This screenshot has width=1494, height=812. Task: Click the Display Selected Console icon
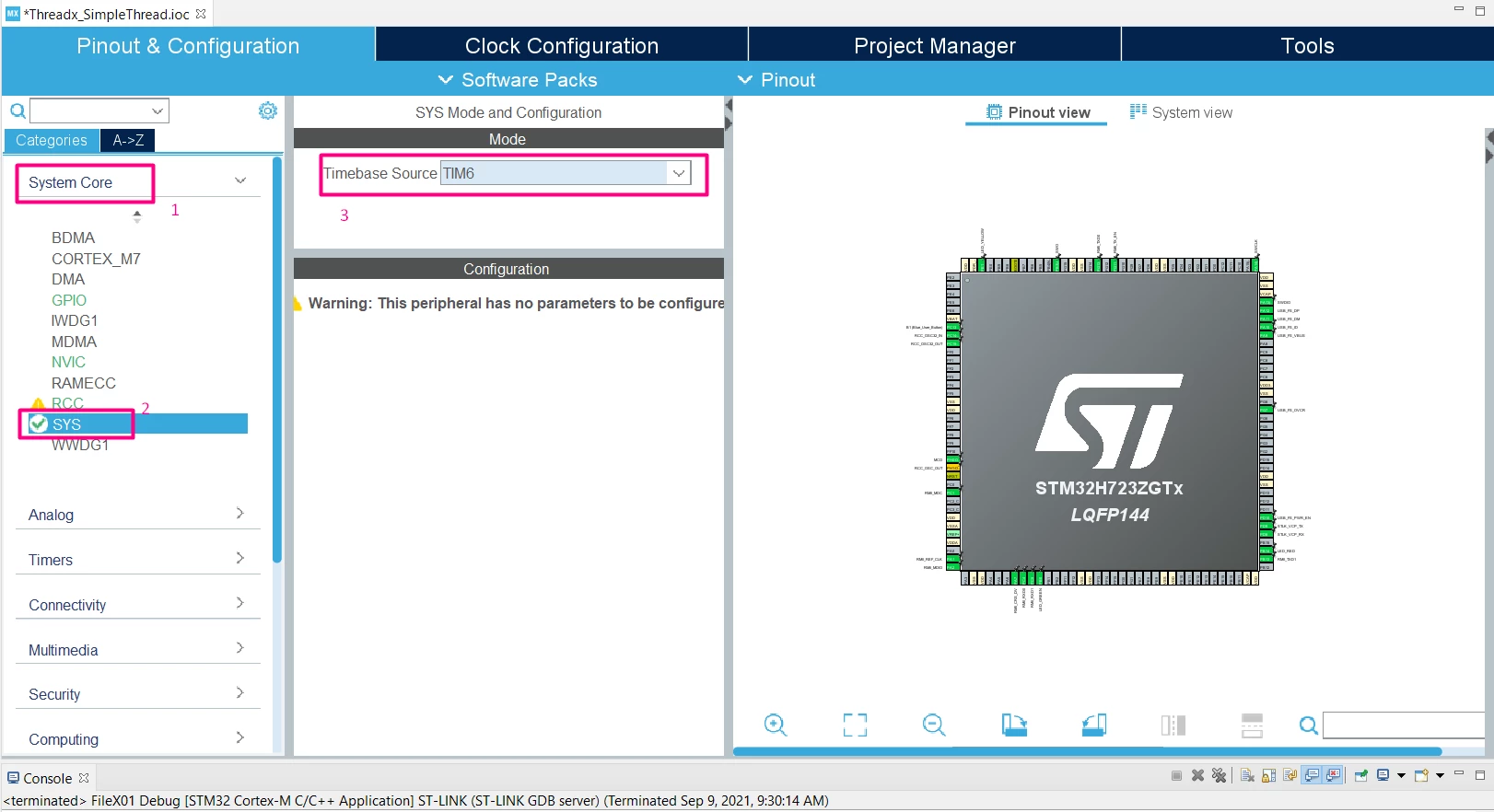pyautogui.click(x=1383, y=775)
